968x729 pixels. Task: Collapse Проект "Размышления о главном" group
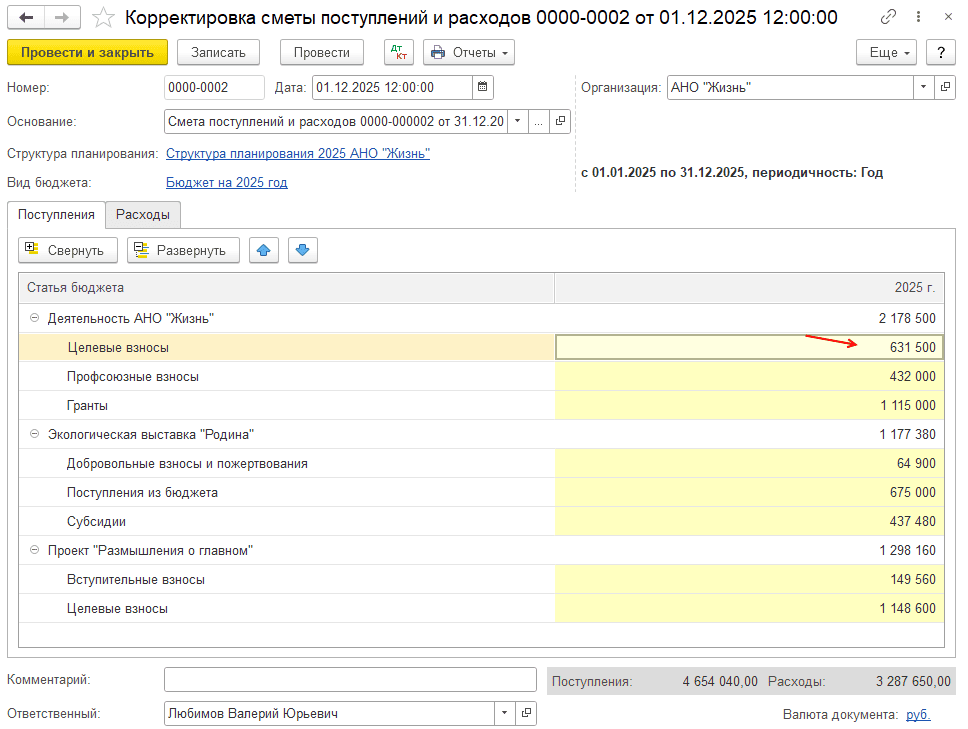pyautogui.click(x=34, y=551)
